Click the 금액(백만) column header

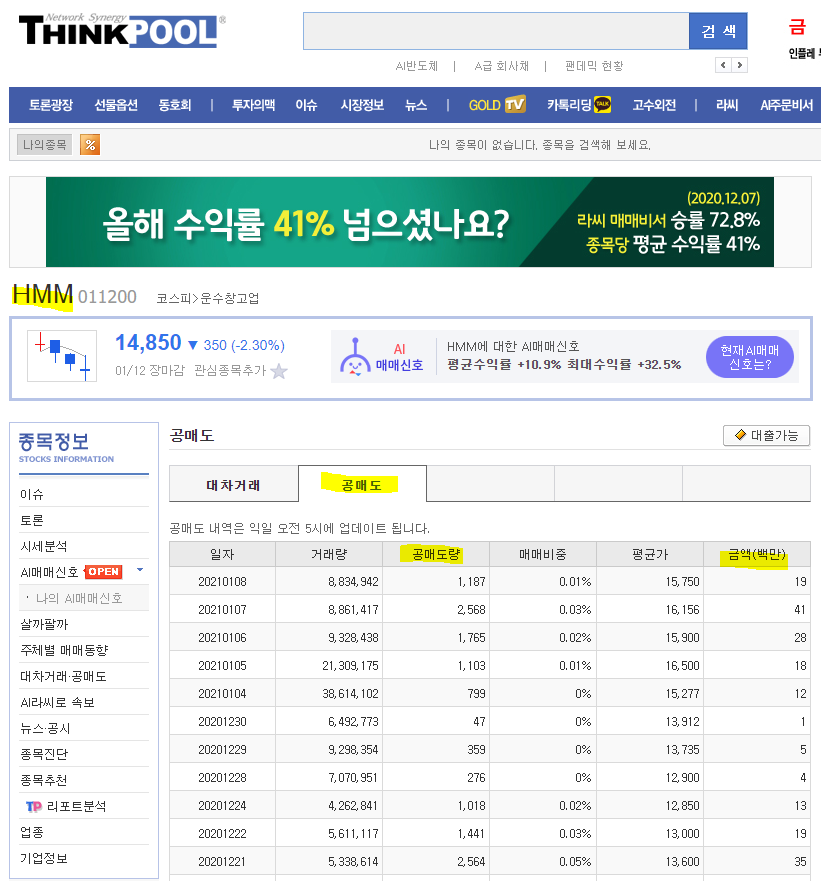point(757,554)
